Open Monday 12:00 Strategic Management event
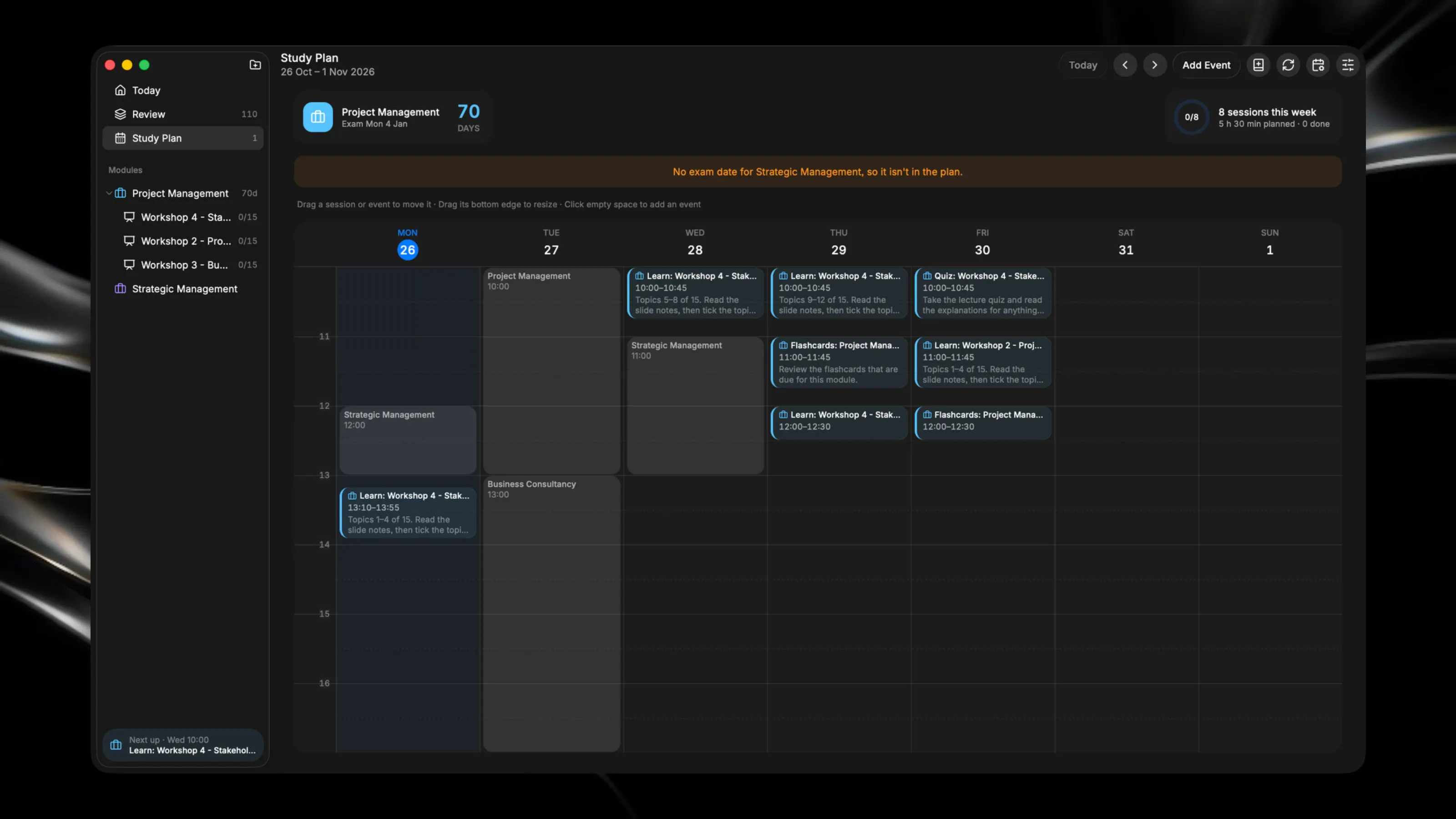1456x819 pixels. pos(408,440)
